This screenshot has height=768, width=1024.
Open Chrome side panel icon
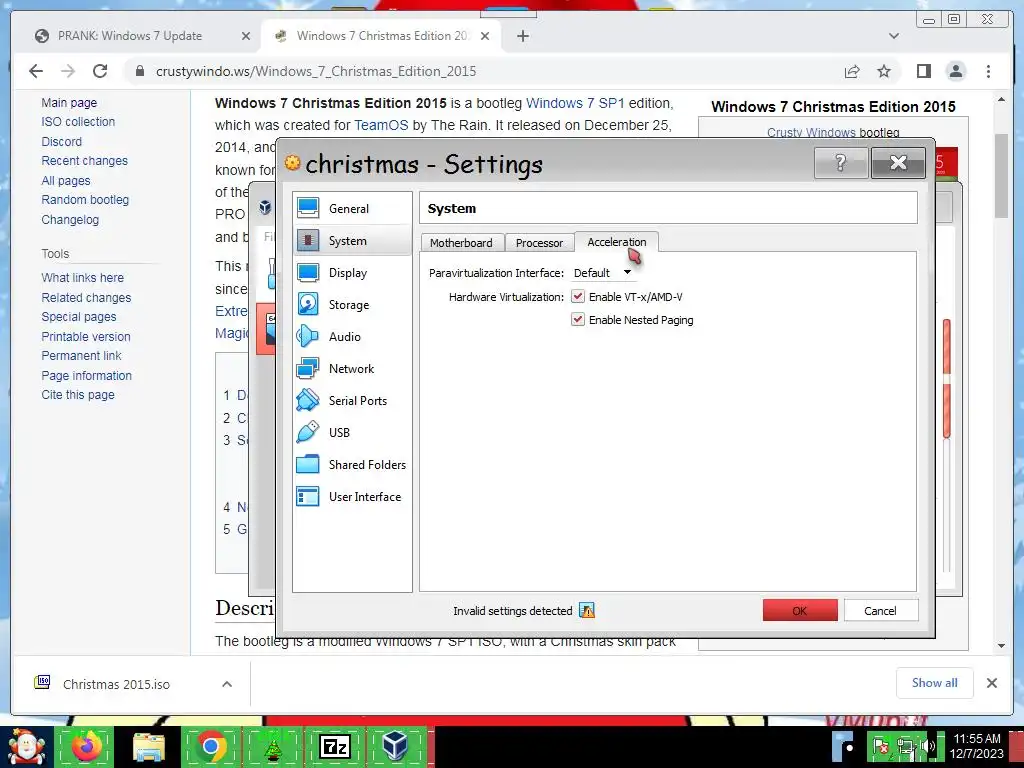923,71
